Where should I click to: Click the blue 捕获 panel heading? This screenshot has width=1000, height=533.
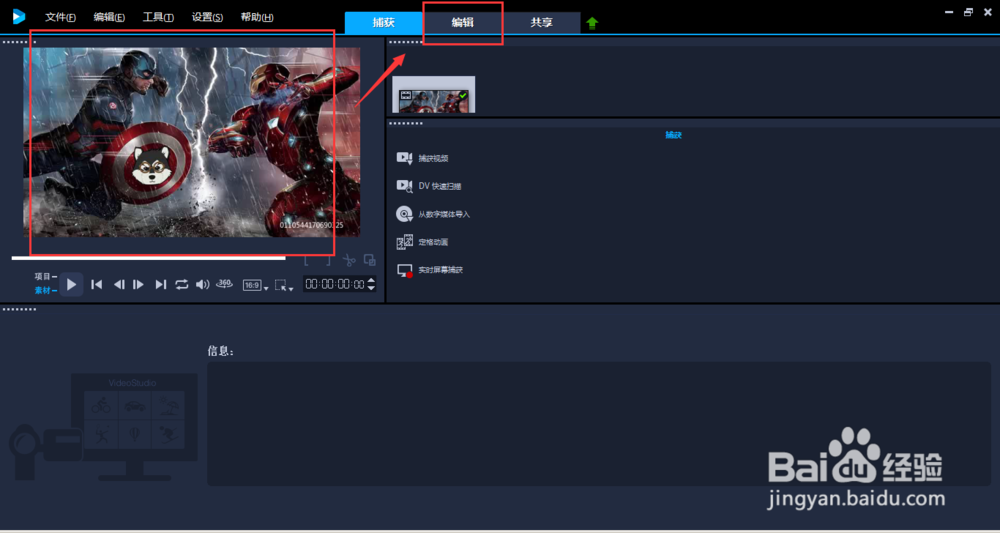coord(673,135)
